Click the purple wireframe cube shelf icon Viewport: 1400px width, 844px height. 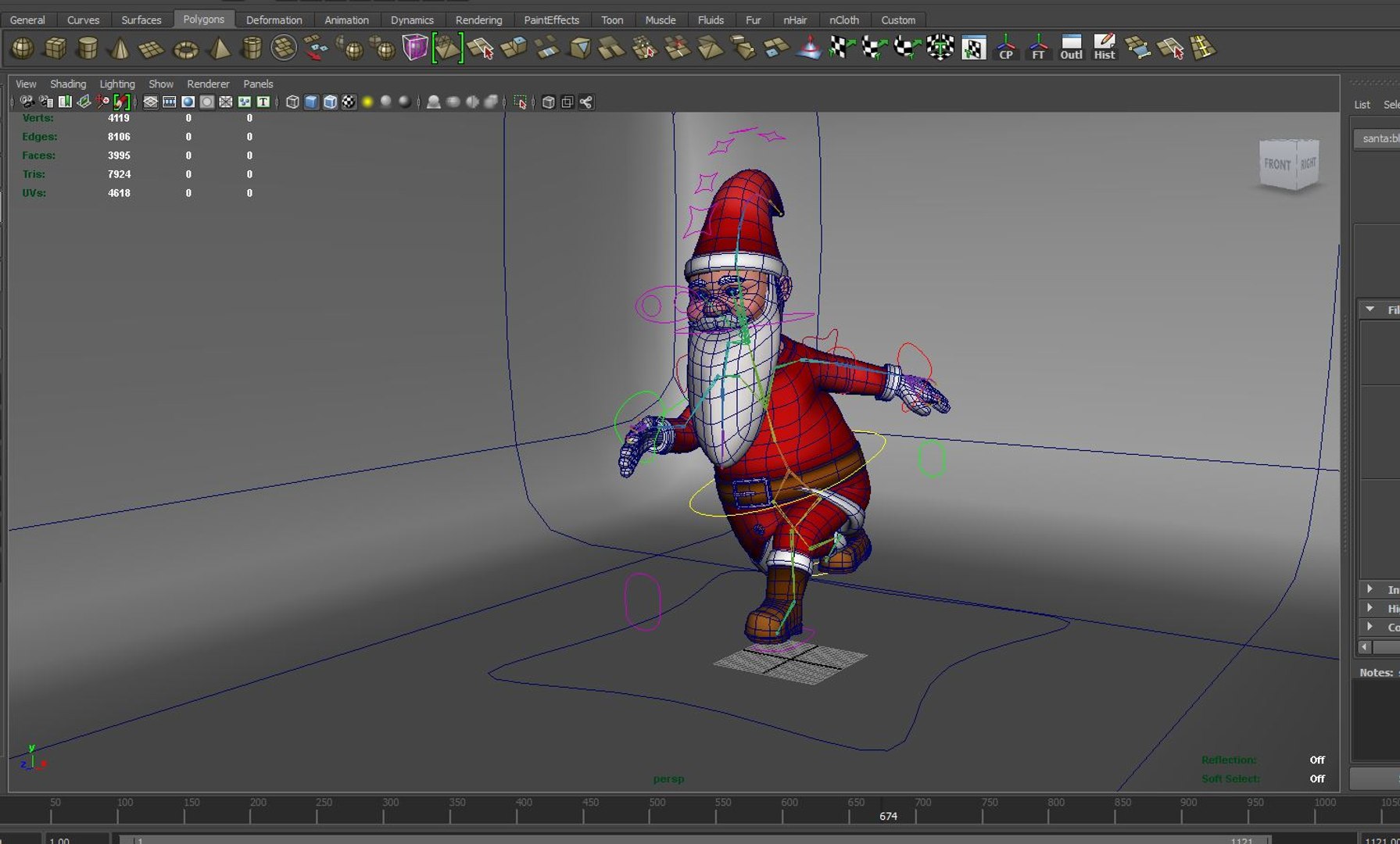pos(415,48)
